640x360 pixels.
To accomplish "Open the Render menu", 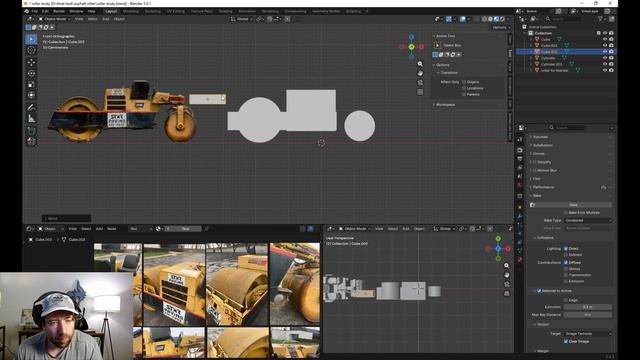I will point(59,11).
